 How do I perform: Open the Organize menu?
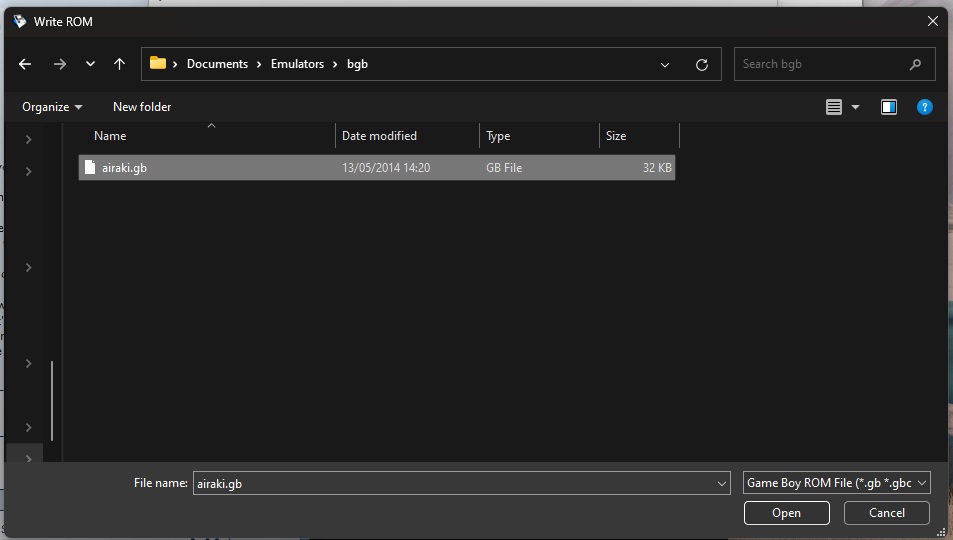52,107
